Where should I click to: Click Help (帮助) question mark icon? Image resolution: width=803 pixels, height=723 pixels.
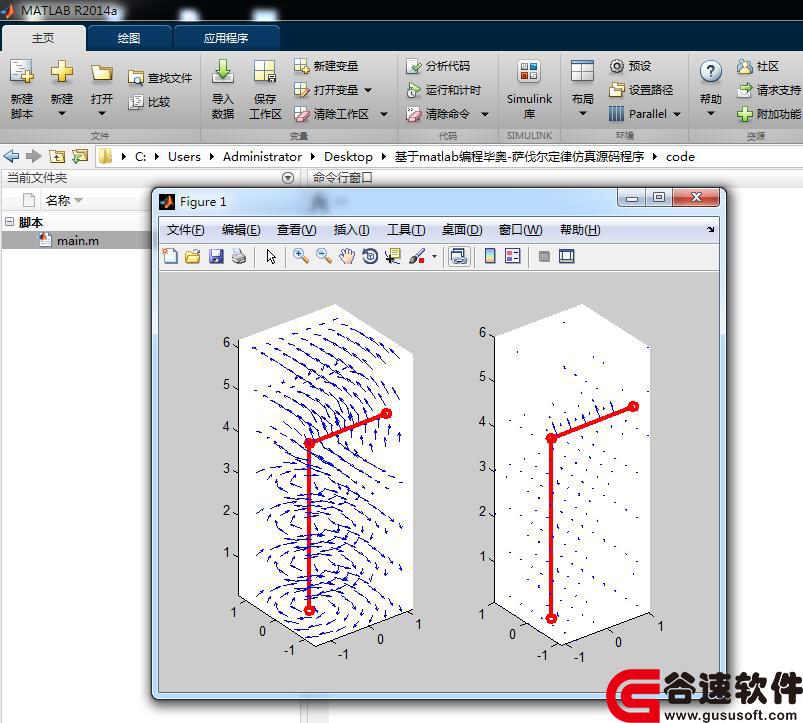pyautogui.click(x=711, y=71)
